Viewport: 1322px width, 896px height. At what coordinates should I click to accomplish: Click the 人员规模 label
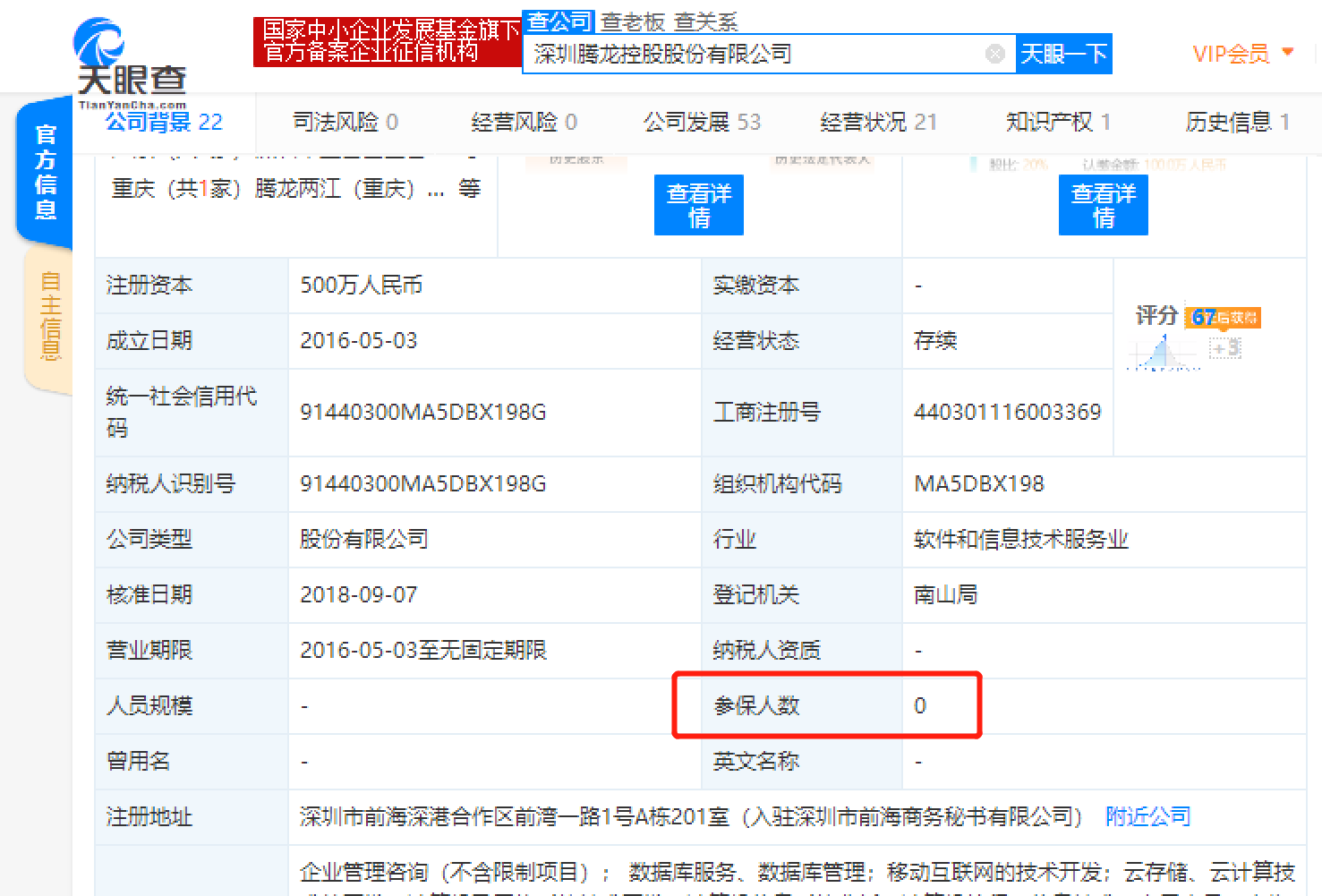point(149,705)
